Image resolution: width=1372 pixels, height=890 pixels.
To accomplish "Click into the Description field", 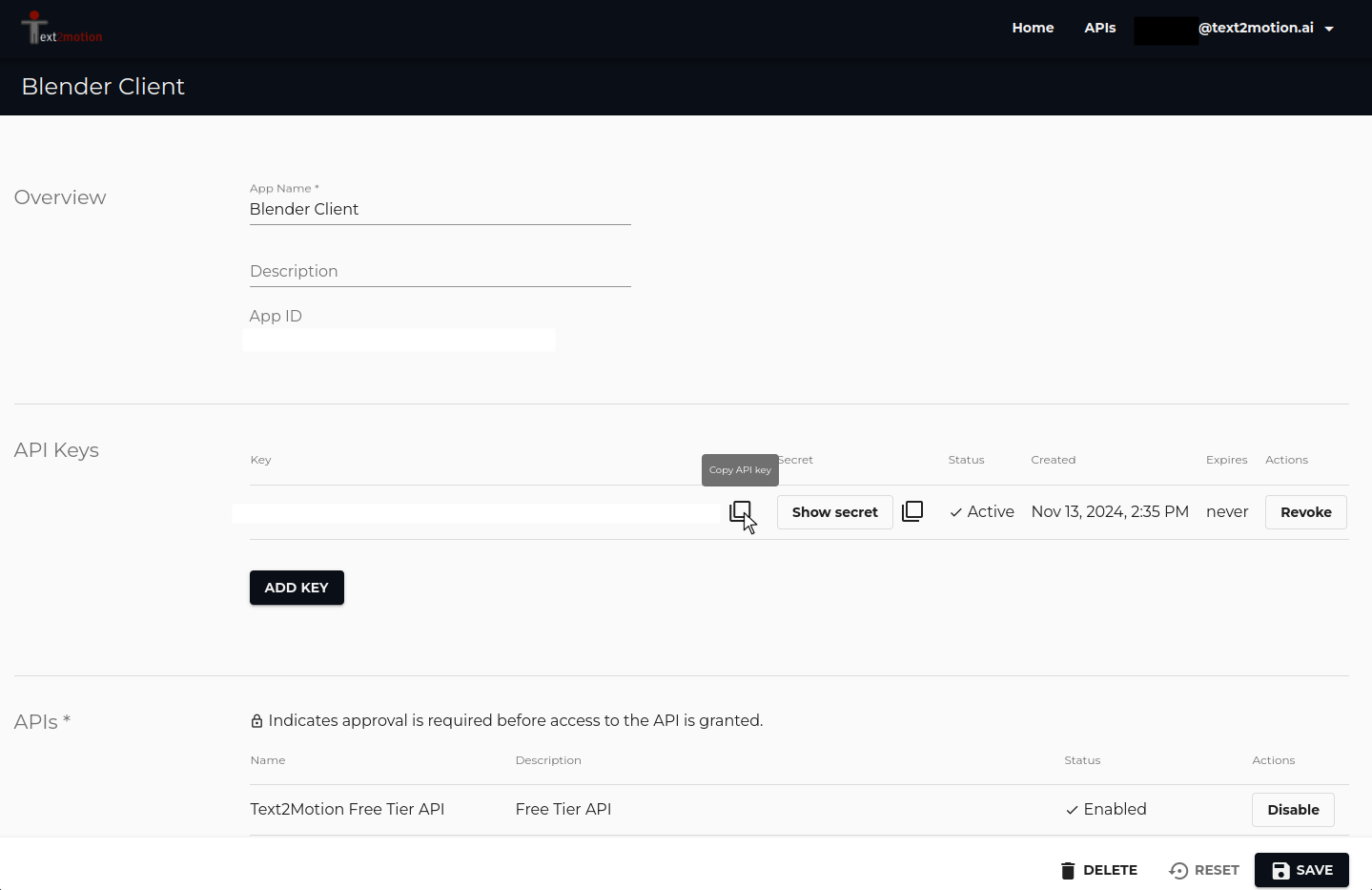I will 440,271.
